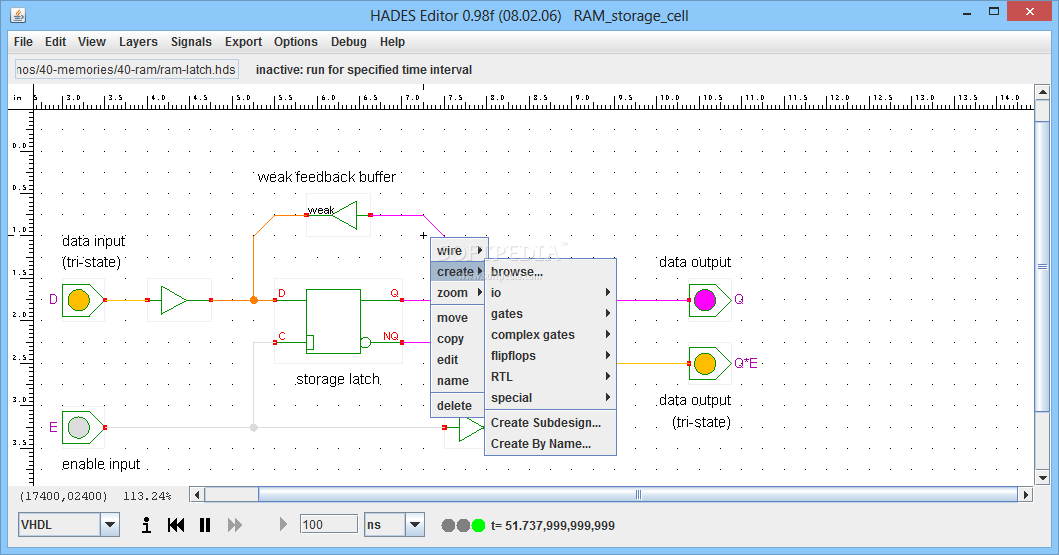Click the vertical scrollbar up arrow
Viewport: 1059px width, 555px height.
[x=1042, y=92]
